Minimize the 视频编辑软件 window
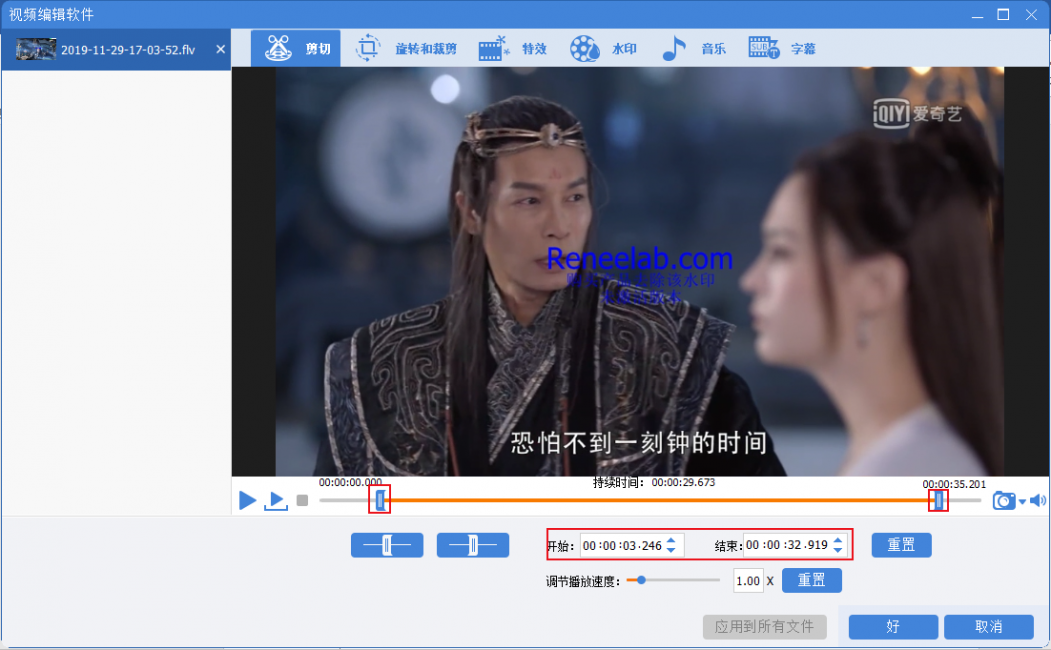1051x650 pixels. [x=977, y=15]
